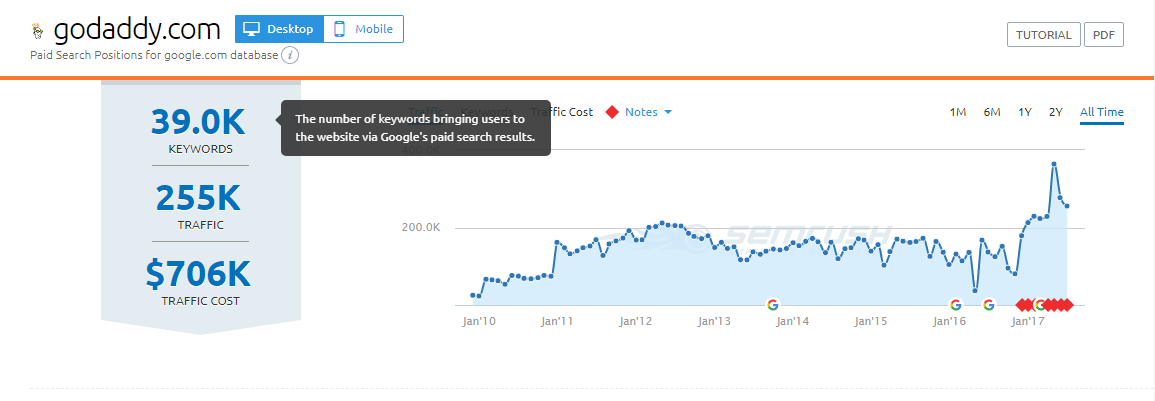Click the Google update marker near Jan'14
The height and width of the screenshot is (401, 1155).
[772, 304]
